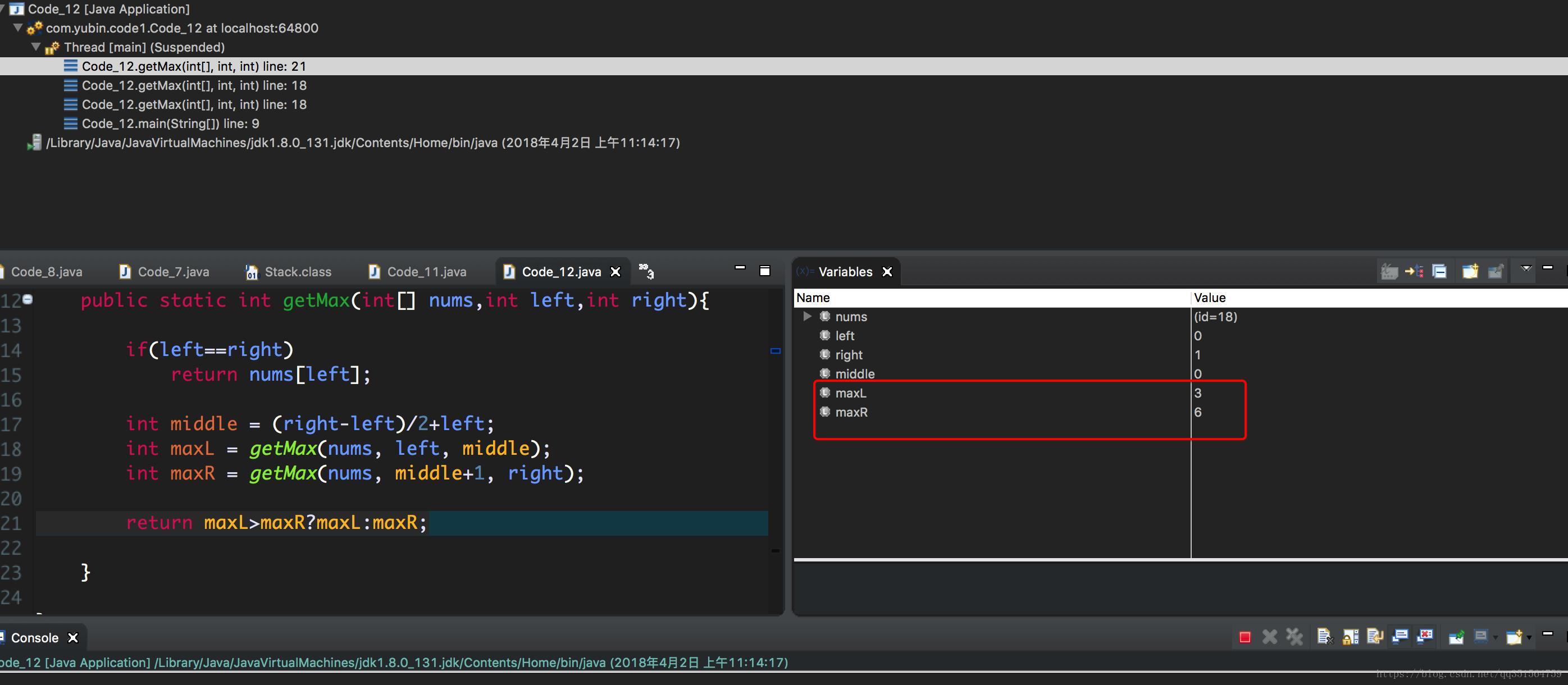Viewport: 1568px width, 685px height.
Task: Toggle Show Logical Structure in Variables view
Action: (1414, 271)
